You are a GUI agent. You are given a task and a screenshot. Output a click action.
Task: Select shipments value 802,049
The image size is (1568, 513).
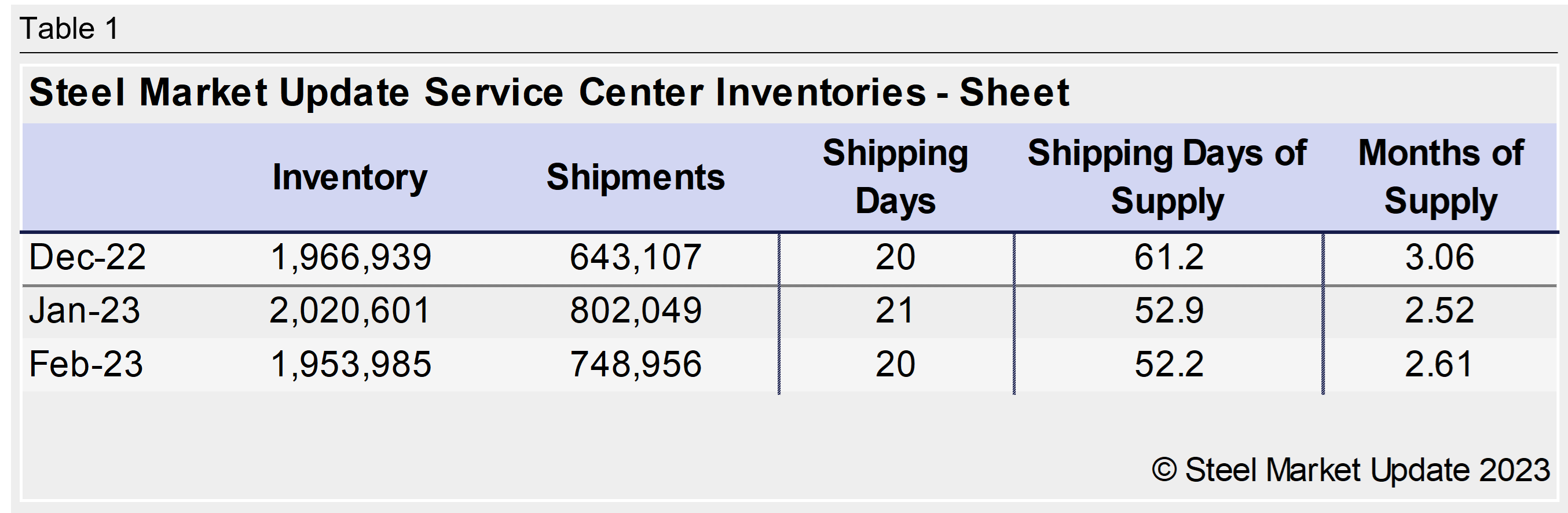[x=635, y=310]
